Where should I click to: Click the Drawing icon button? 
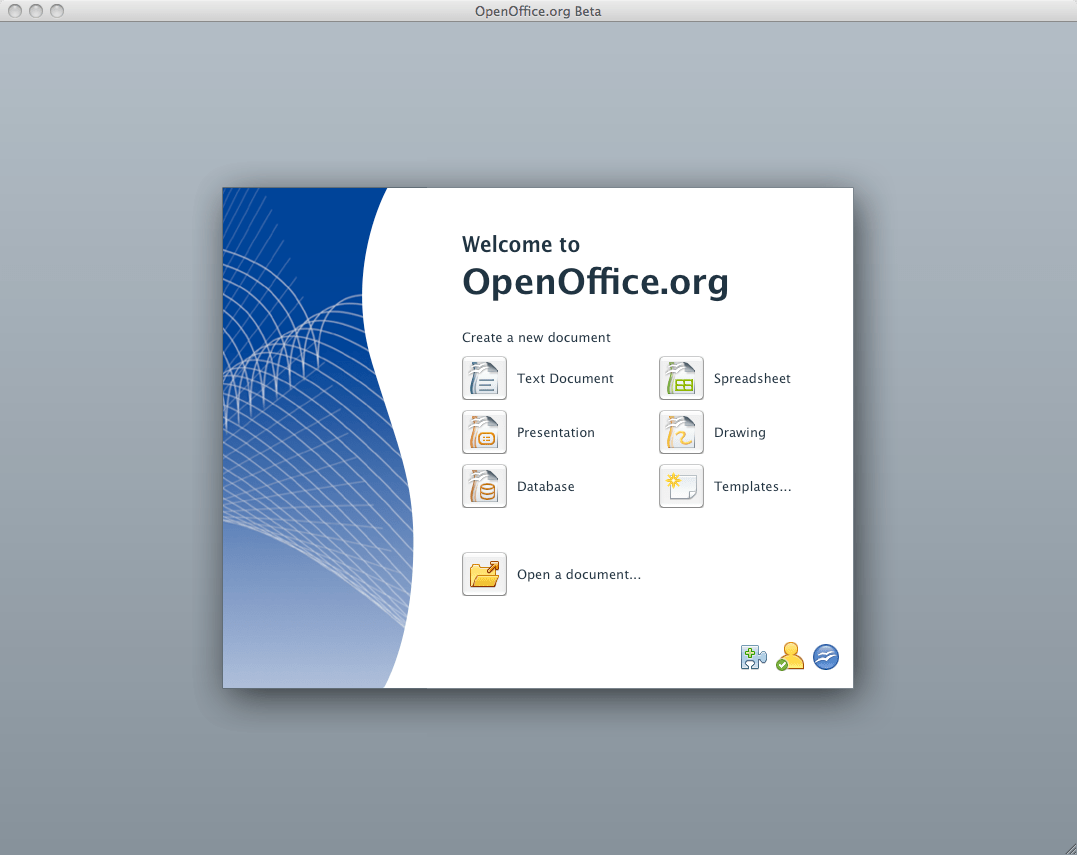pyautogui.click(x=681, y=432)
